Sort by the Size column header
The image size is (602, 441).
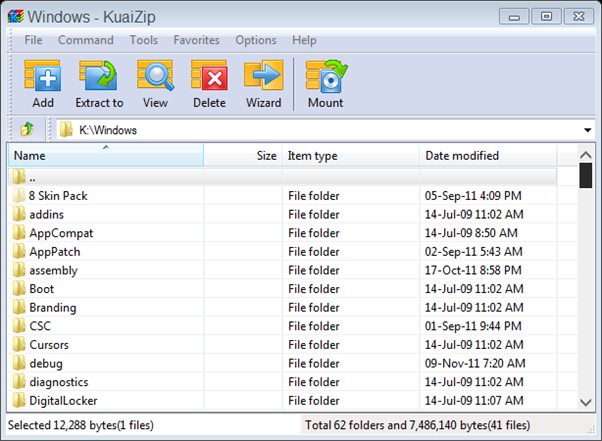(x=243, y=155)
